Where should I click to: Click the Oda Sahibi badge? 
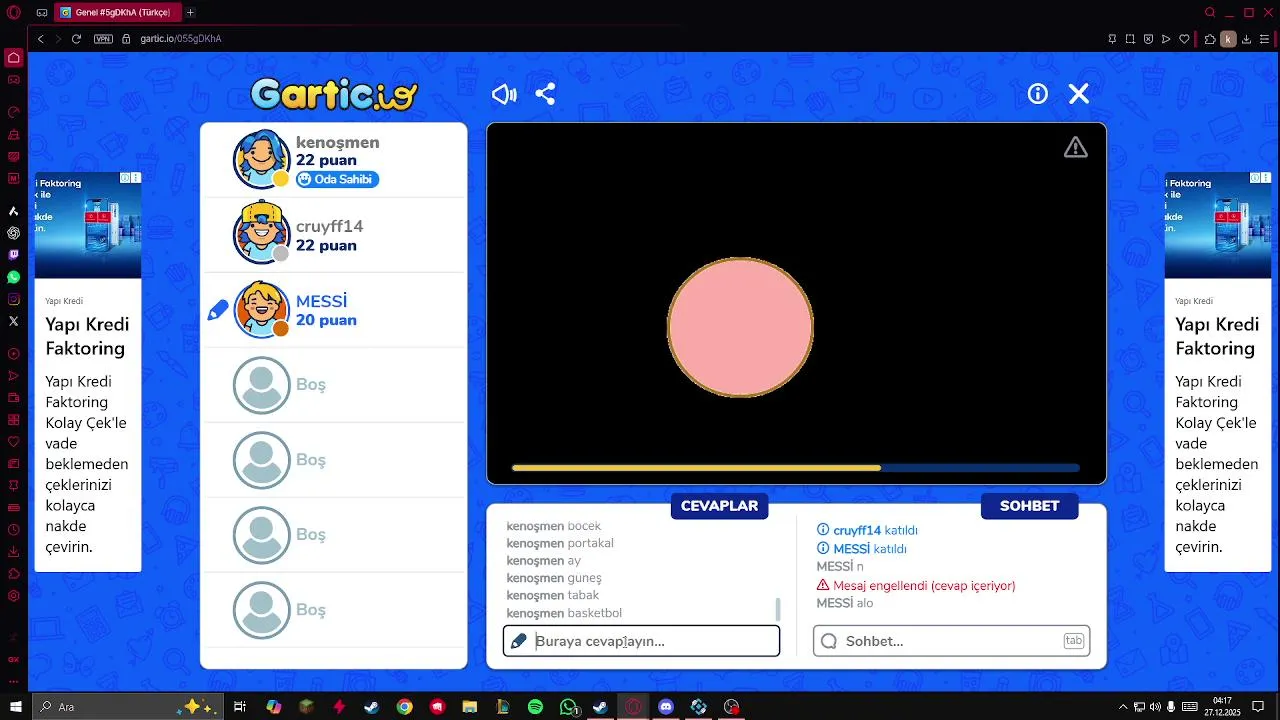coord(337,180)
